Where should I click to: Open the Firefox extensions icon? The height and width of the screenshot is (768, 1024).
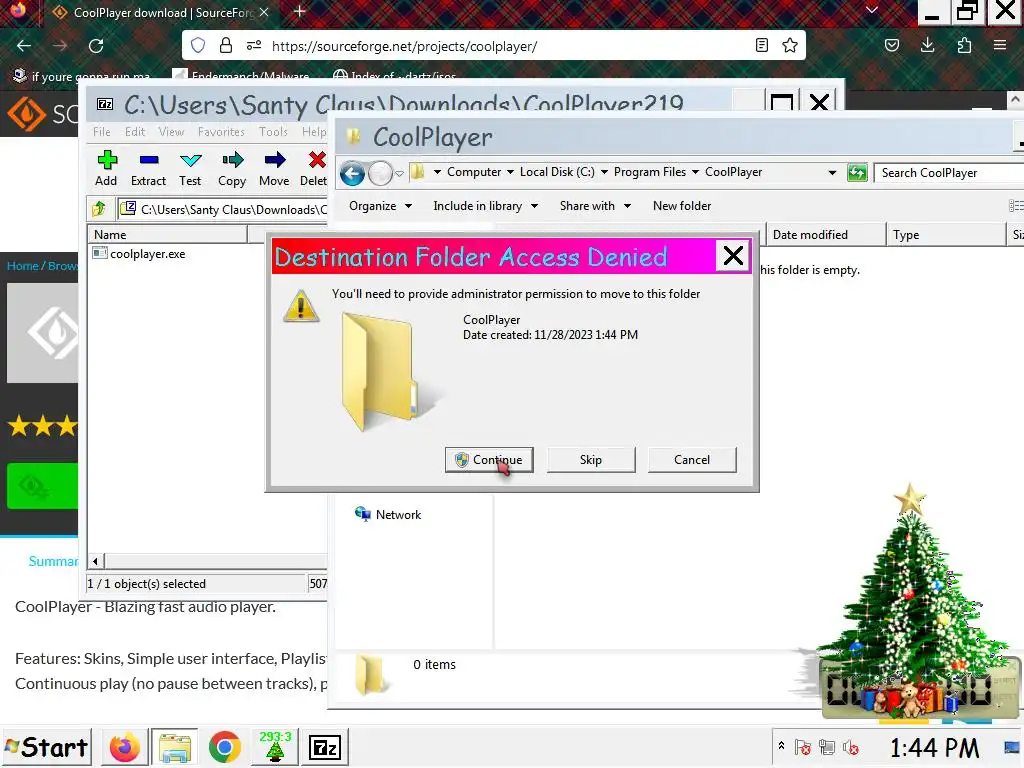click(x=965, y=45)
